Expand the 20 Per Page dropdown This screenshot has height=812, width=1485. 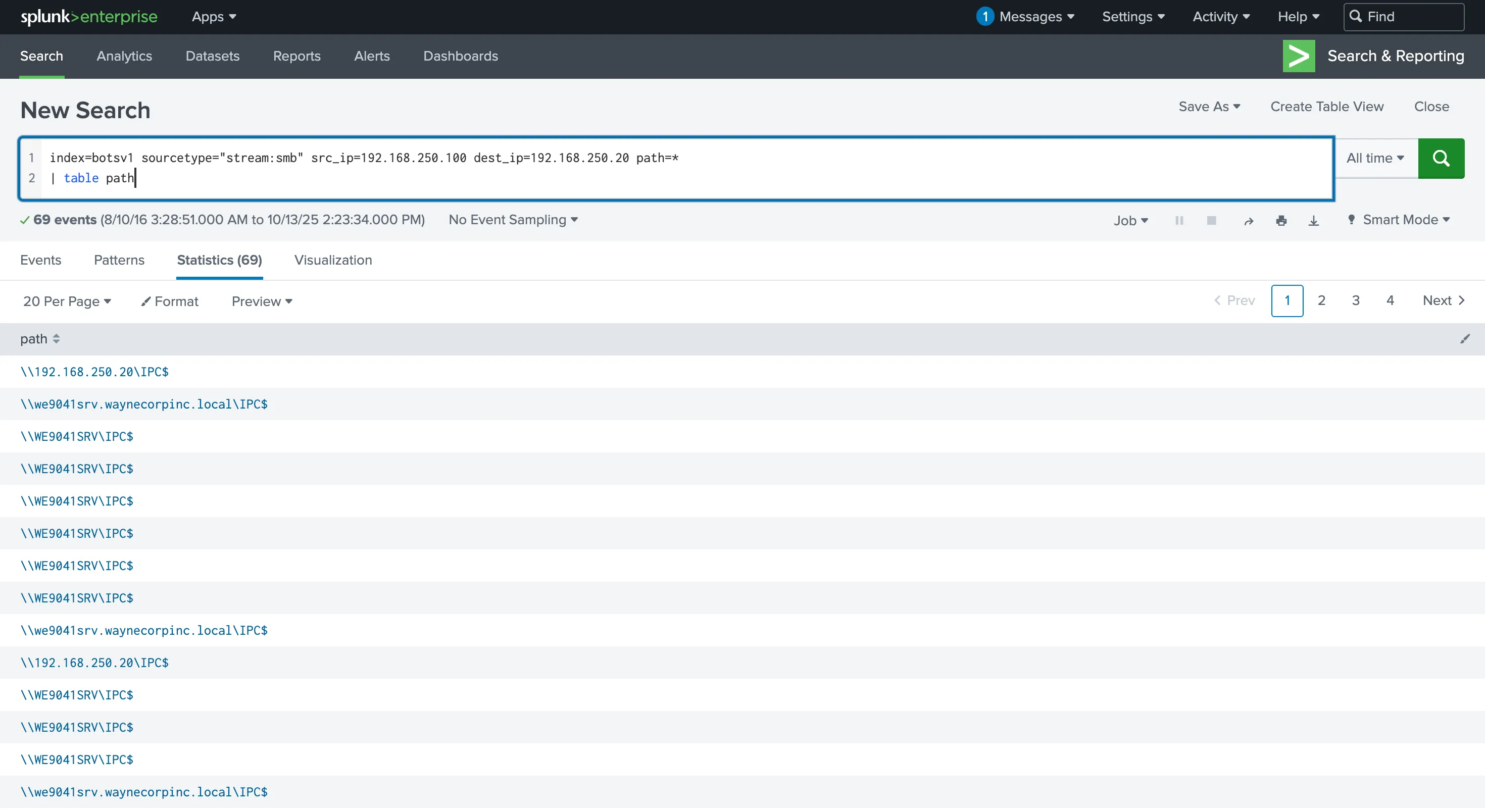tap(67, 301)
